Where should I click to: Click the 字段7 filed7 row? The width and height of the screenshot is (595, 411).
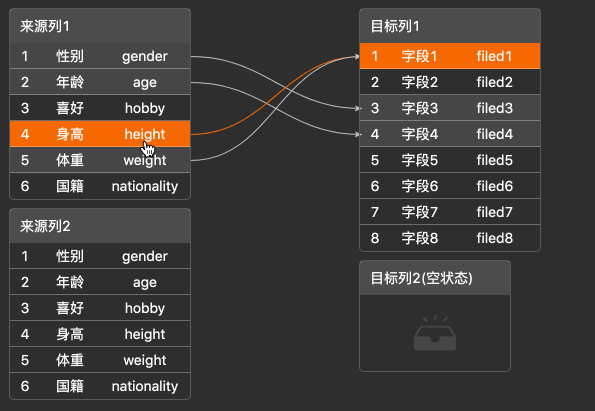[x=450, y=212]
